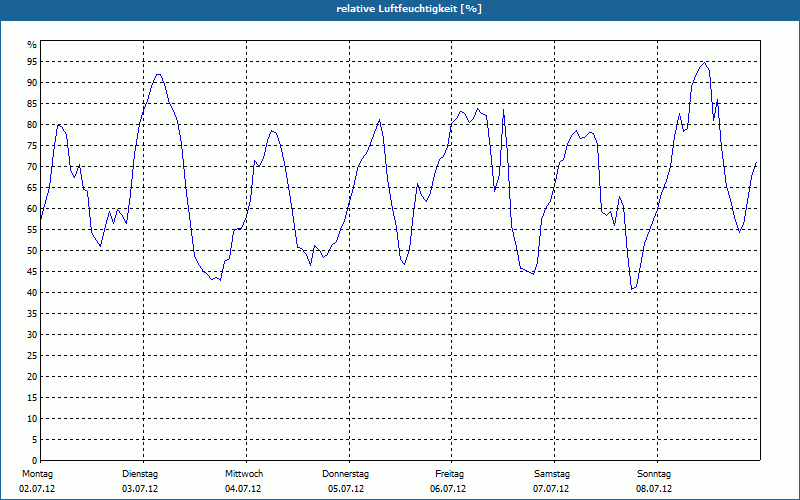Click the y-axis value 35

(32, 314)
